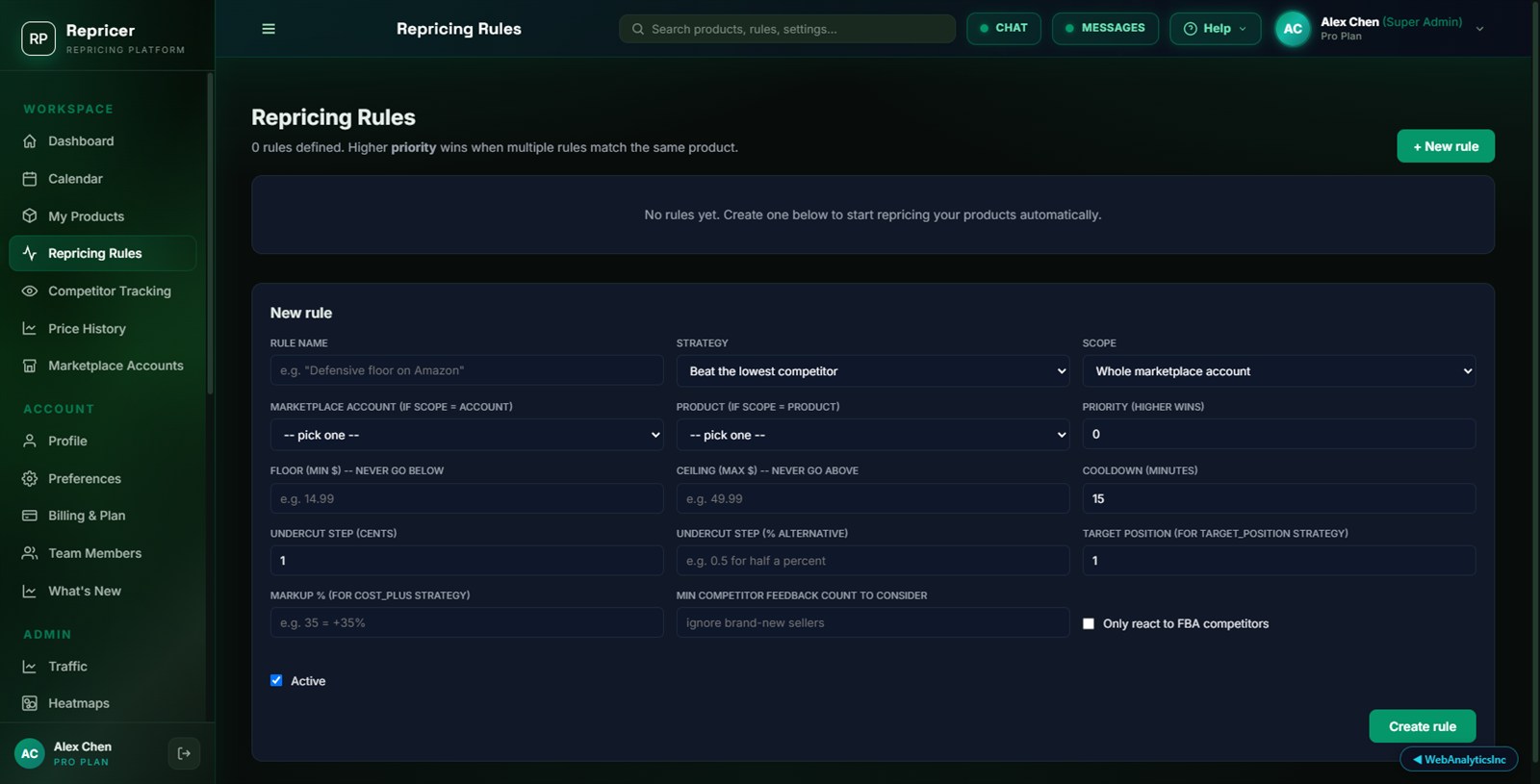Click the Cooldown minutes field
The width and height of the screenshot is (1540, 784).
[1279, 498]
